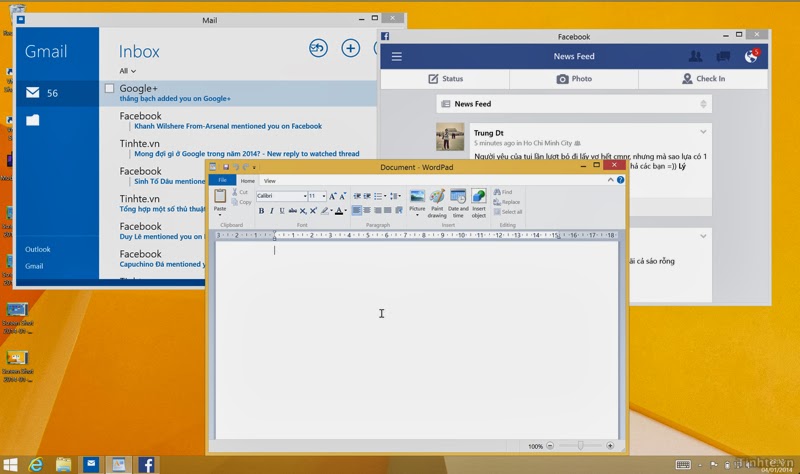
Task: Click the Cut button in WordPad
Action: coord(240,192)
